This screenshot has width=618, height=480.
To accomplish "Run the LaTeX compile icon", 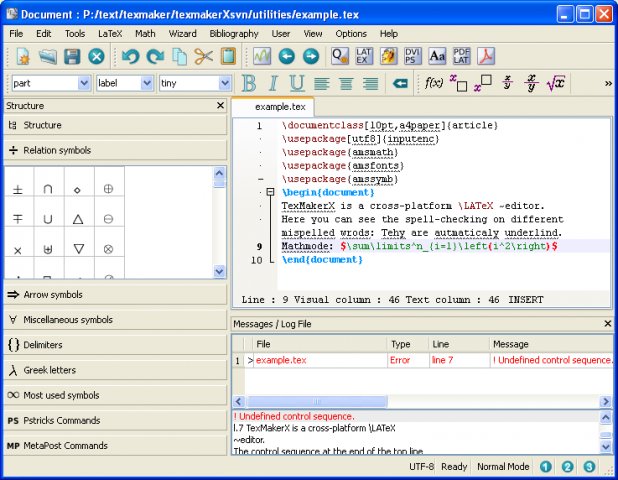I will point(364,56).
